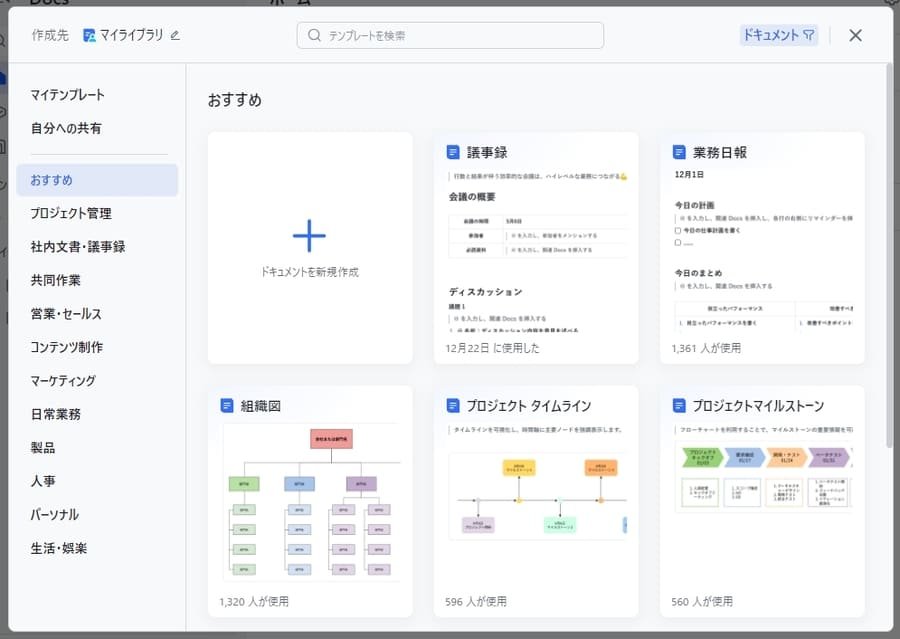Click doc icon beside プロジェクトマイルストーン title
Screen dimensions: 900x639
point(679,406)
